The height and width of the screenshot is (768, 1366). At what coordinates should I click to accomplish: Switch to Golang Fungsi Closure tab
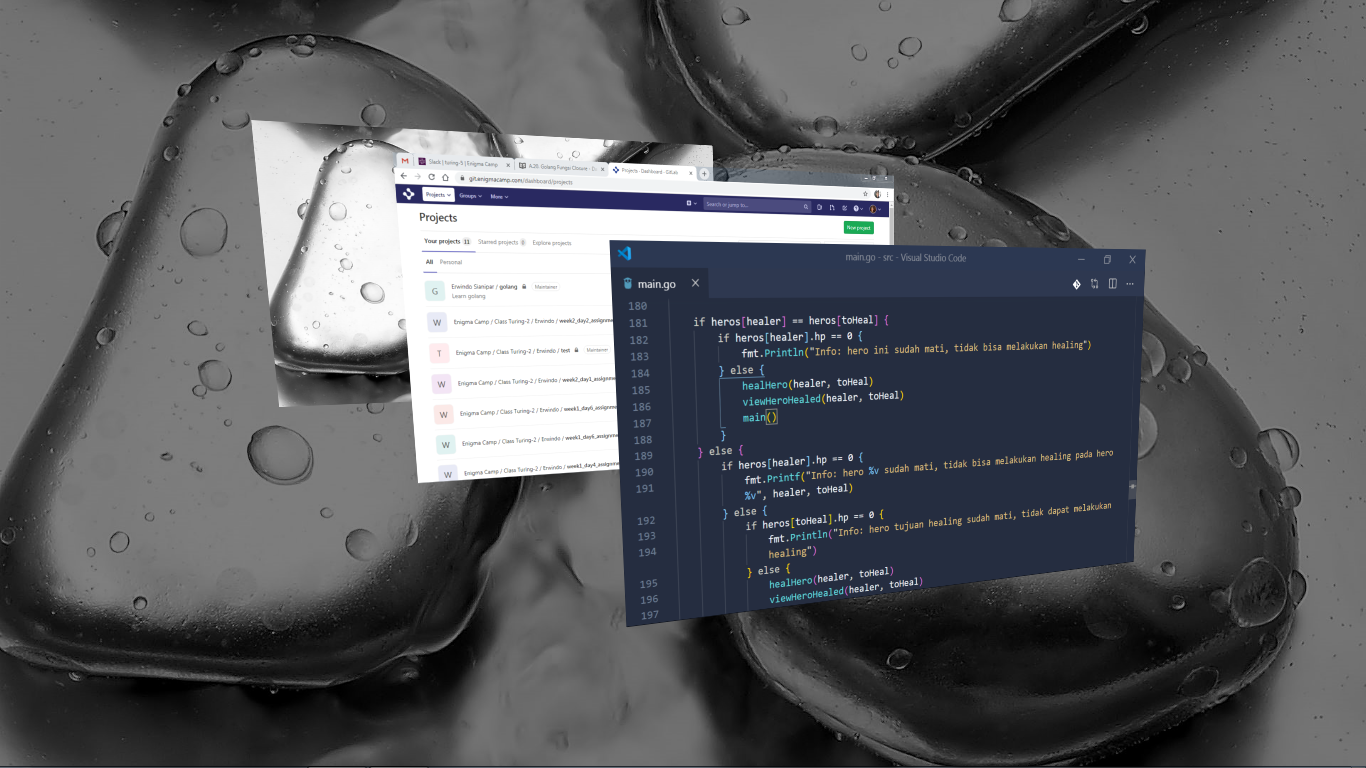click(x=560, y=166)
